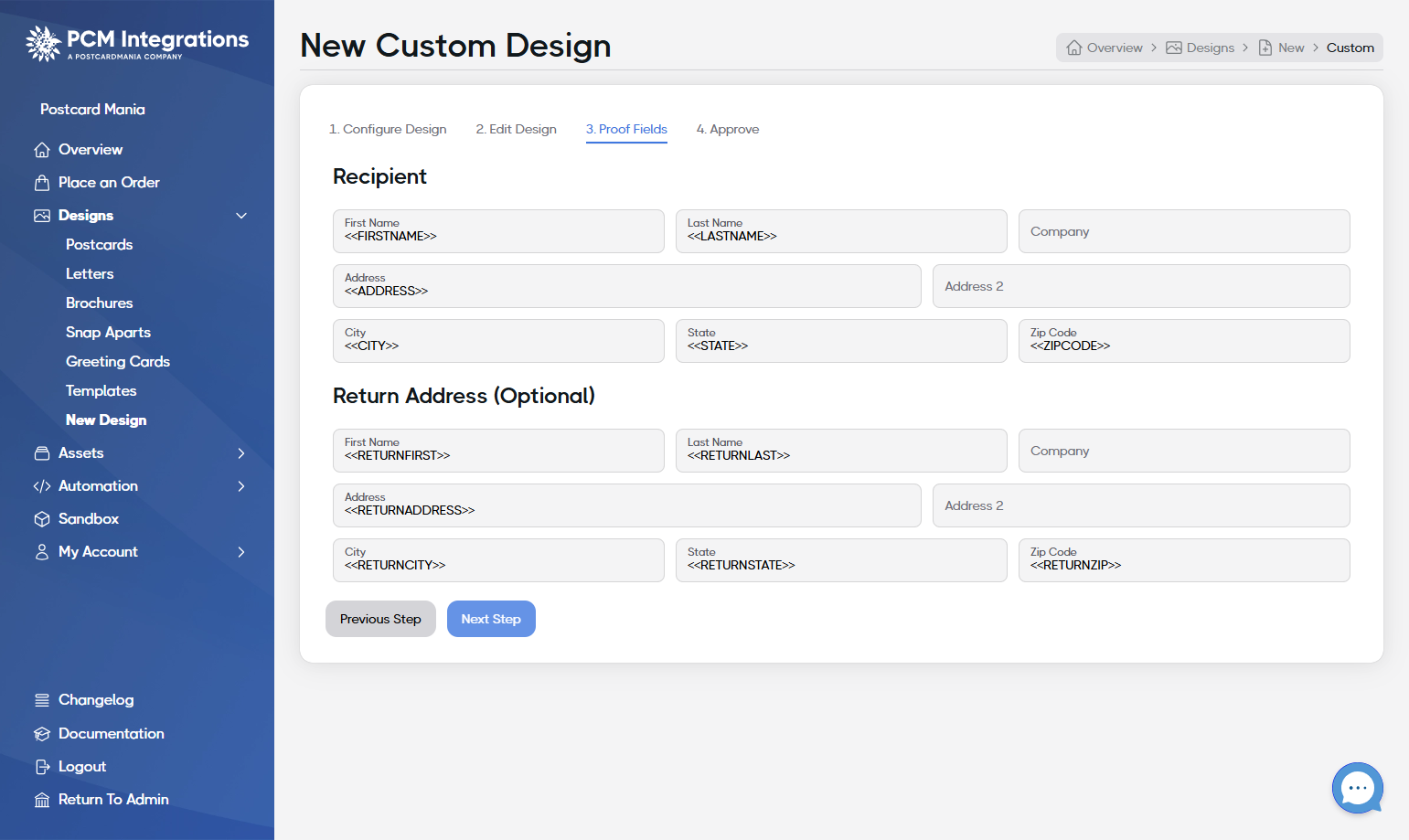Click the New file icon in breadcrumb
The image size is (1409, 840).
(x=1265, y=48)
